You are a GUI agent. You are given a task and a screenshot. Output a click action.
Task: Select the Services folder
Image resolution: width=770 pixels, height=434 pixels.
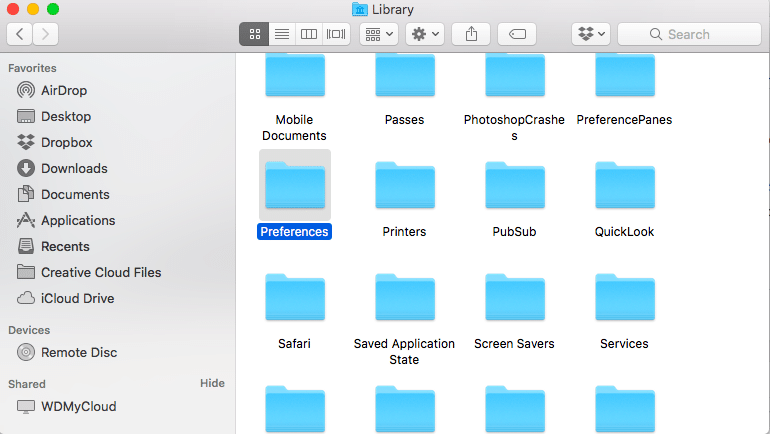click(x=625, y=297)
